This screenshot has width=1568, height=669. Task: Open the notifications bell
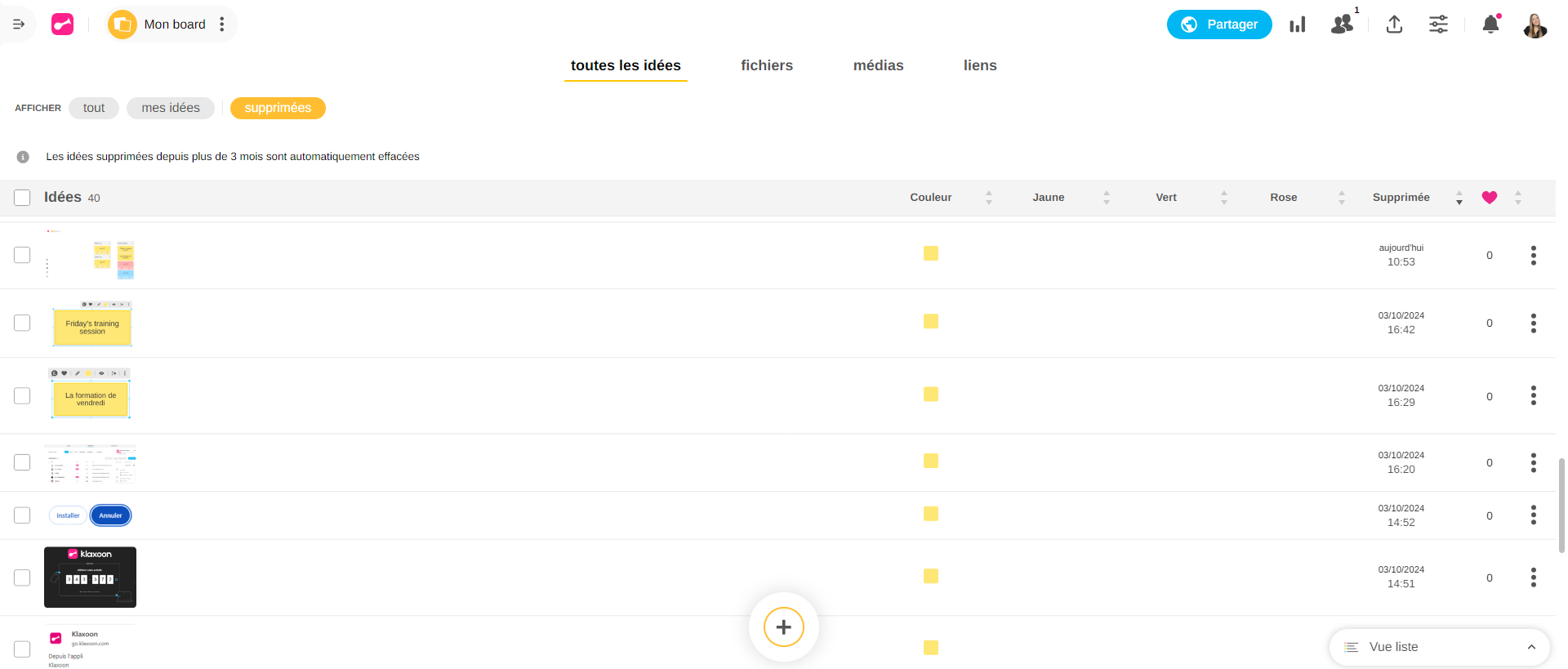point(1490,25)
